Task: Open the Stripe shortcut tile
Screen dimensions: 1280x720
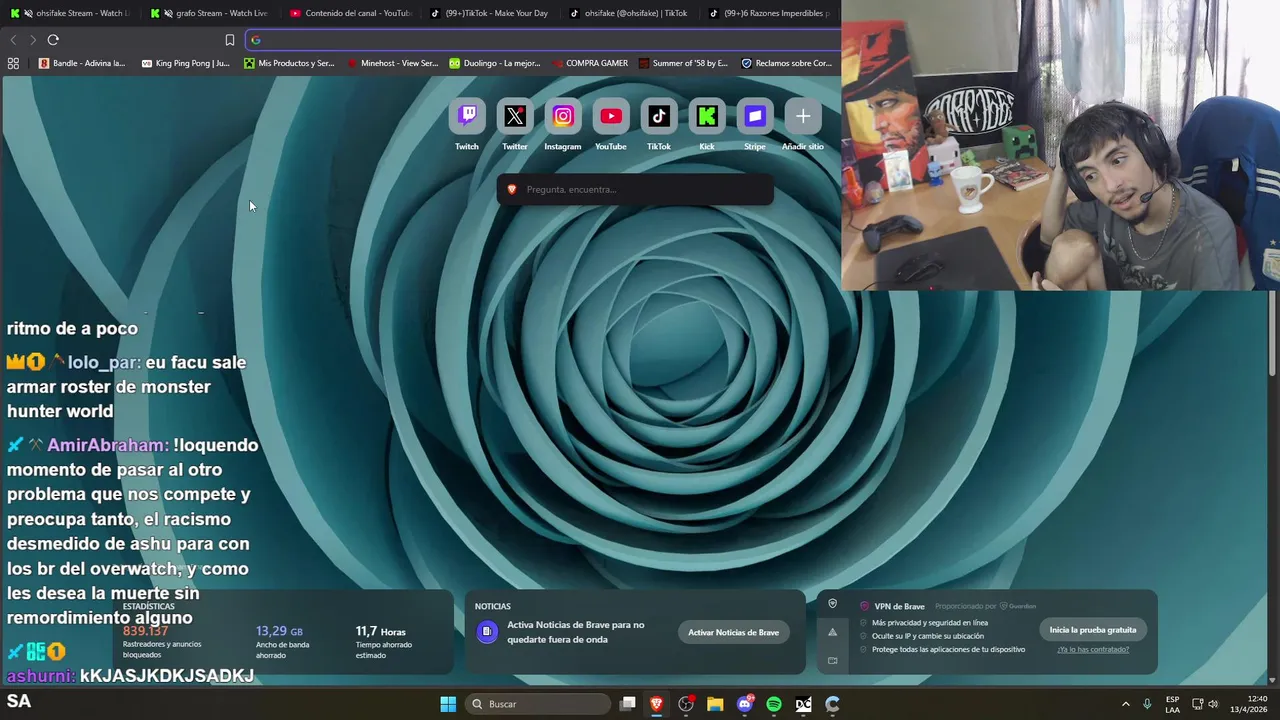Action: pos(755,117)
